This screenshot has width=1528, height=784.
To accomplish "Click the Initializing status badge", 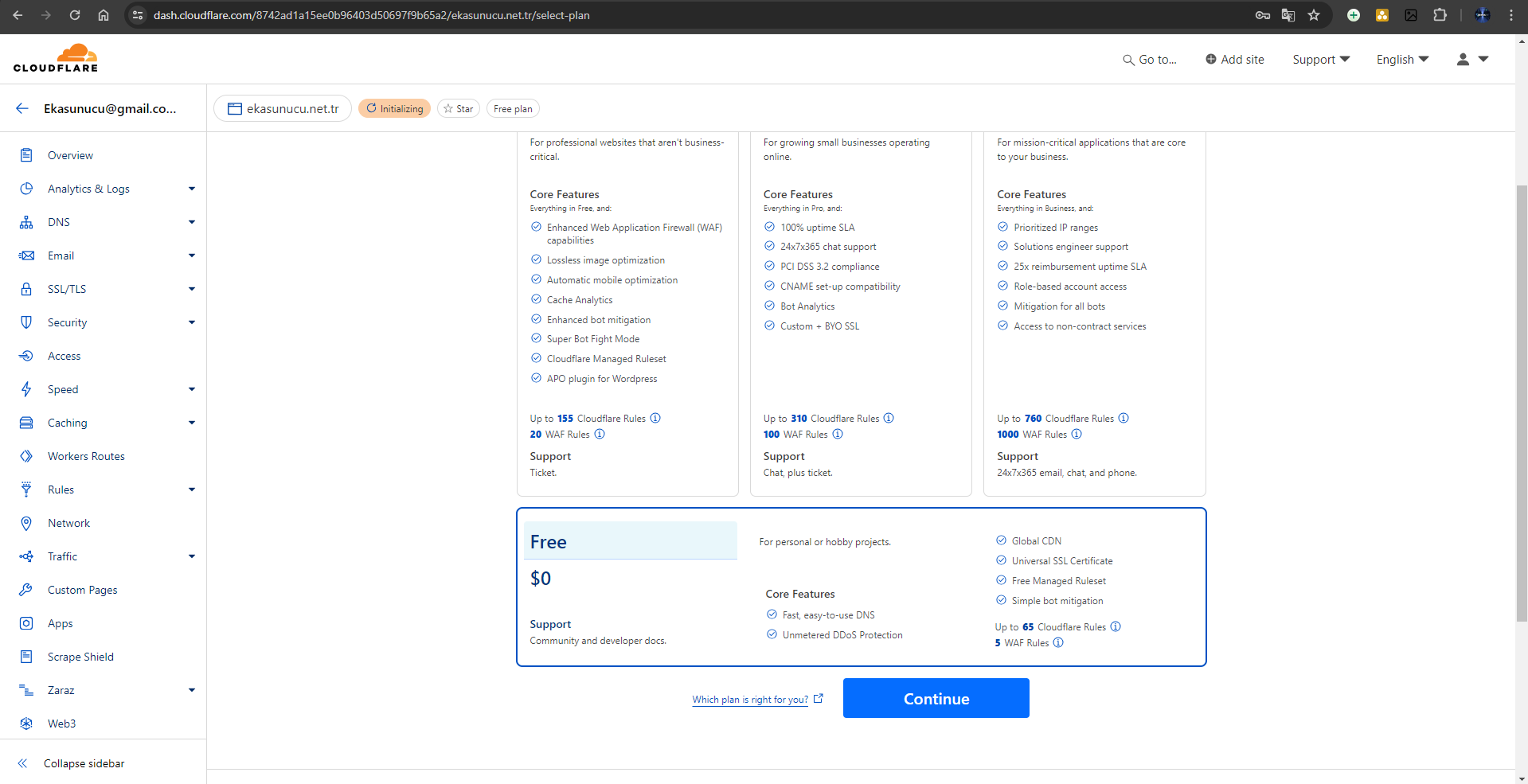I will click(394, 109).
